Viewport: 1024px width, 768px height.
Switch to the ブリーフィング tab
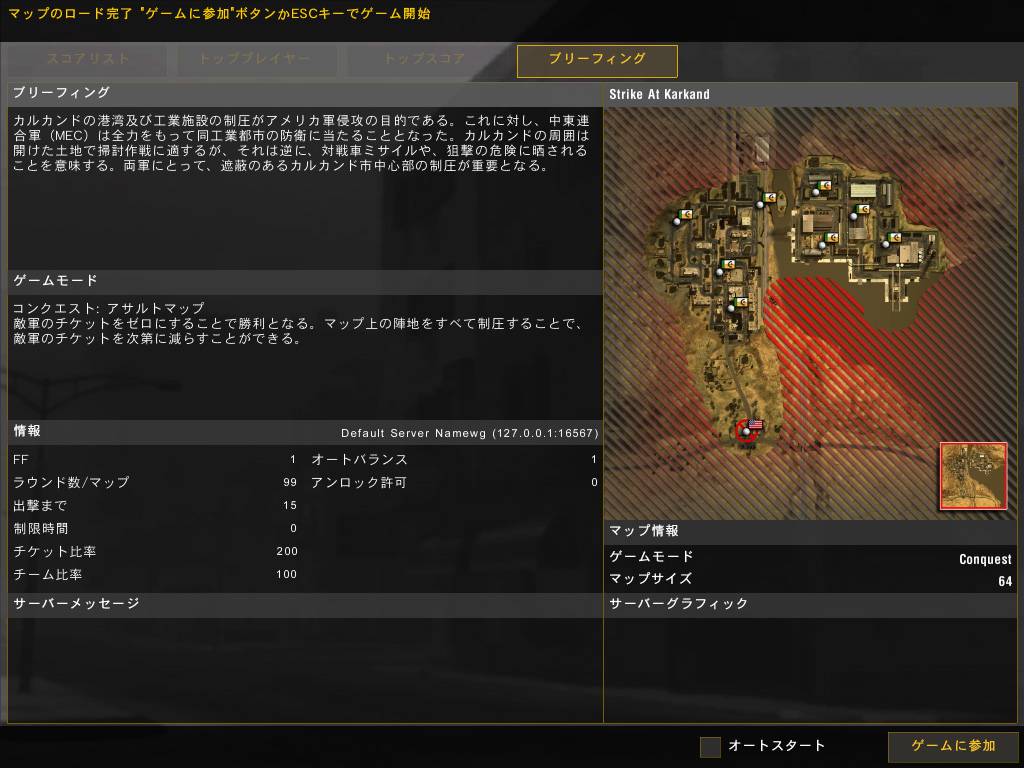click(597, 61)
